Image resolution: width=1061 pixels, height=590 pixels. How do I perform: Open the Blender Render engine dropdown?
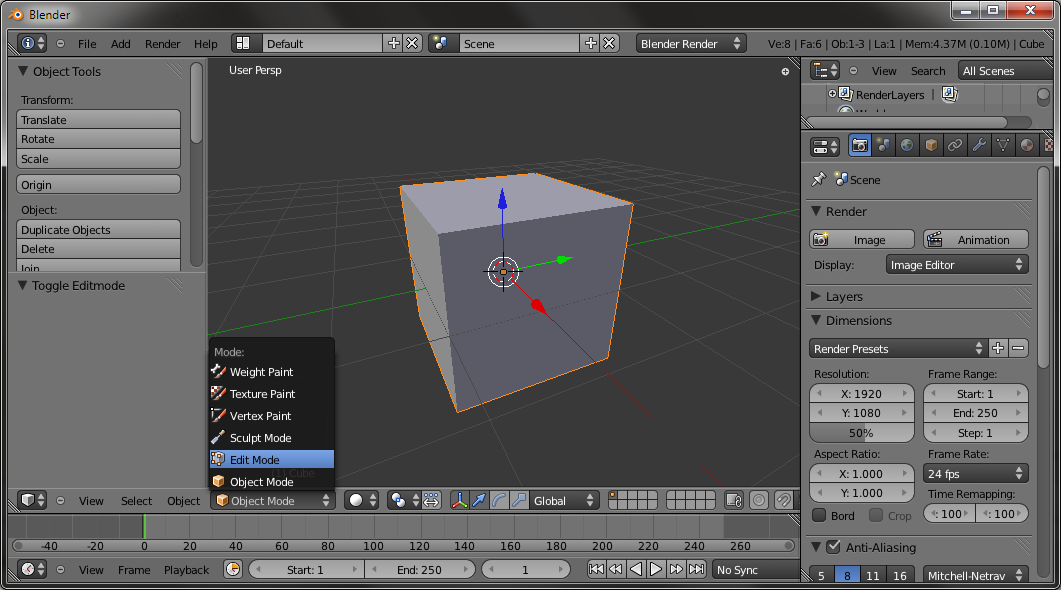point(692,43)
